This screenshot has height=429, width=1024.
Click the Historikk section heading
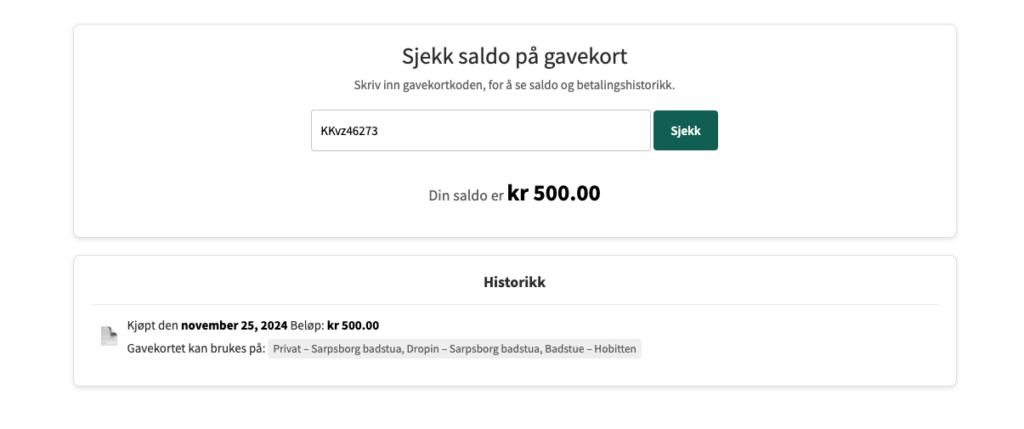pyautogui.click(x=514, y=282)
